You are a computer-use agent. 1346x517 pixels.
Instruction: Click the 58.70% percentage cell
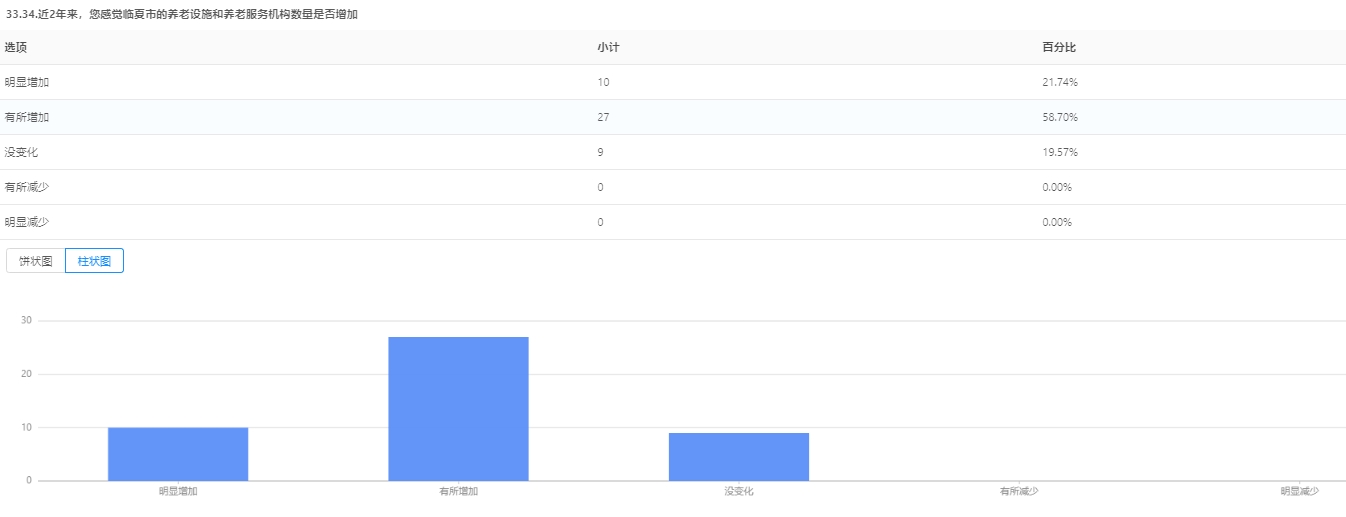1059,117
